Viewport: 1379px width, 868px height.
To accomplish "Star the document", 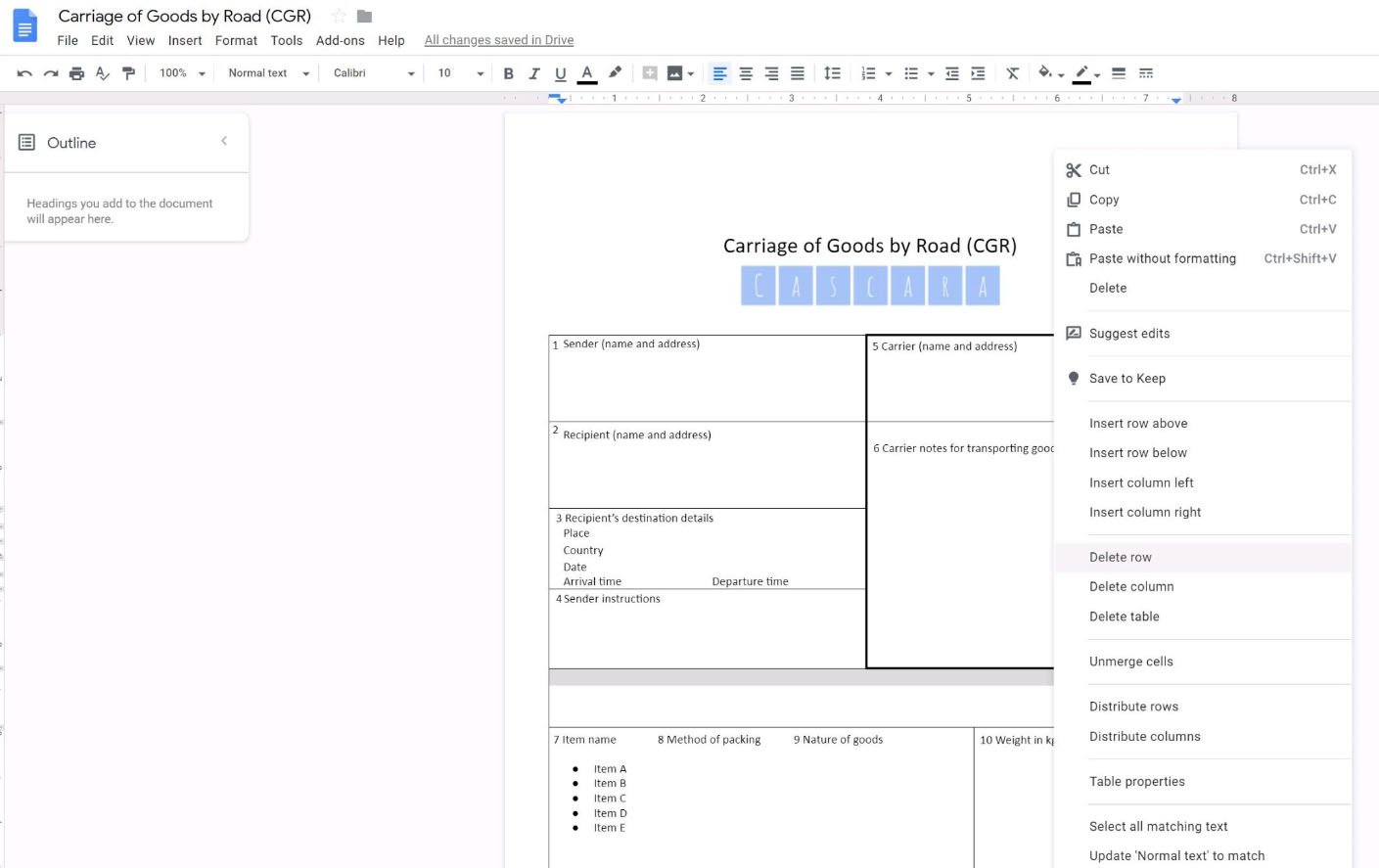I will [339, 16].
